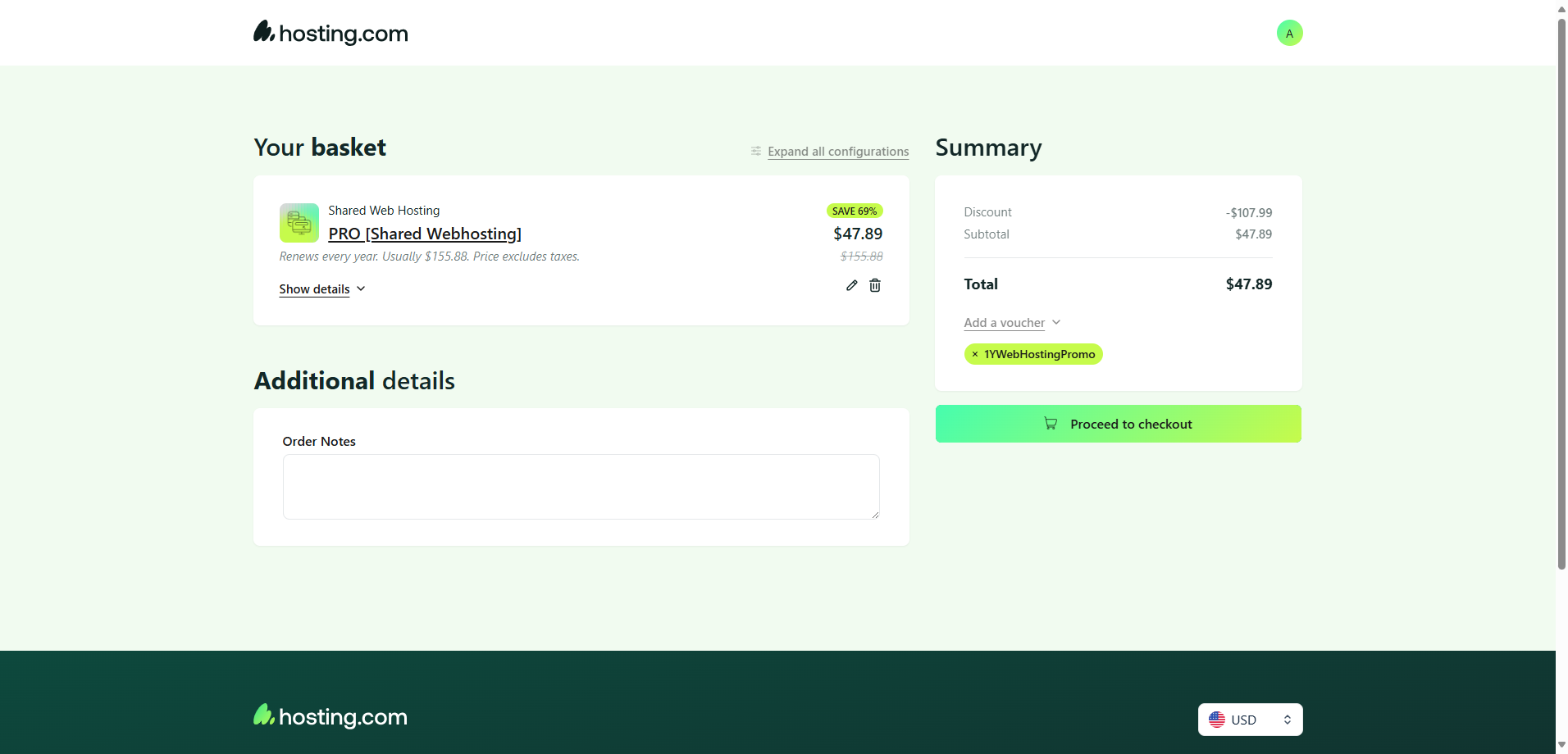
Task: Click the hosting.com logo in header
Action: click(x=330, y=33)
